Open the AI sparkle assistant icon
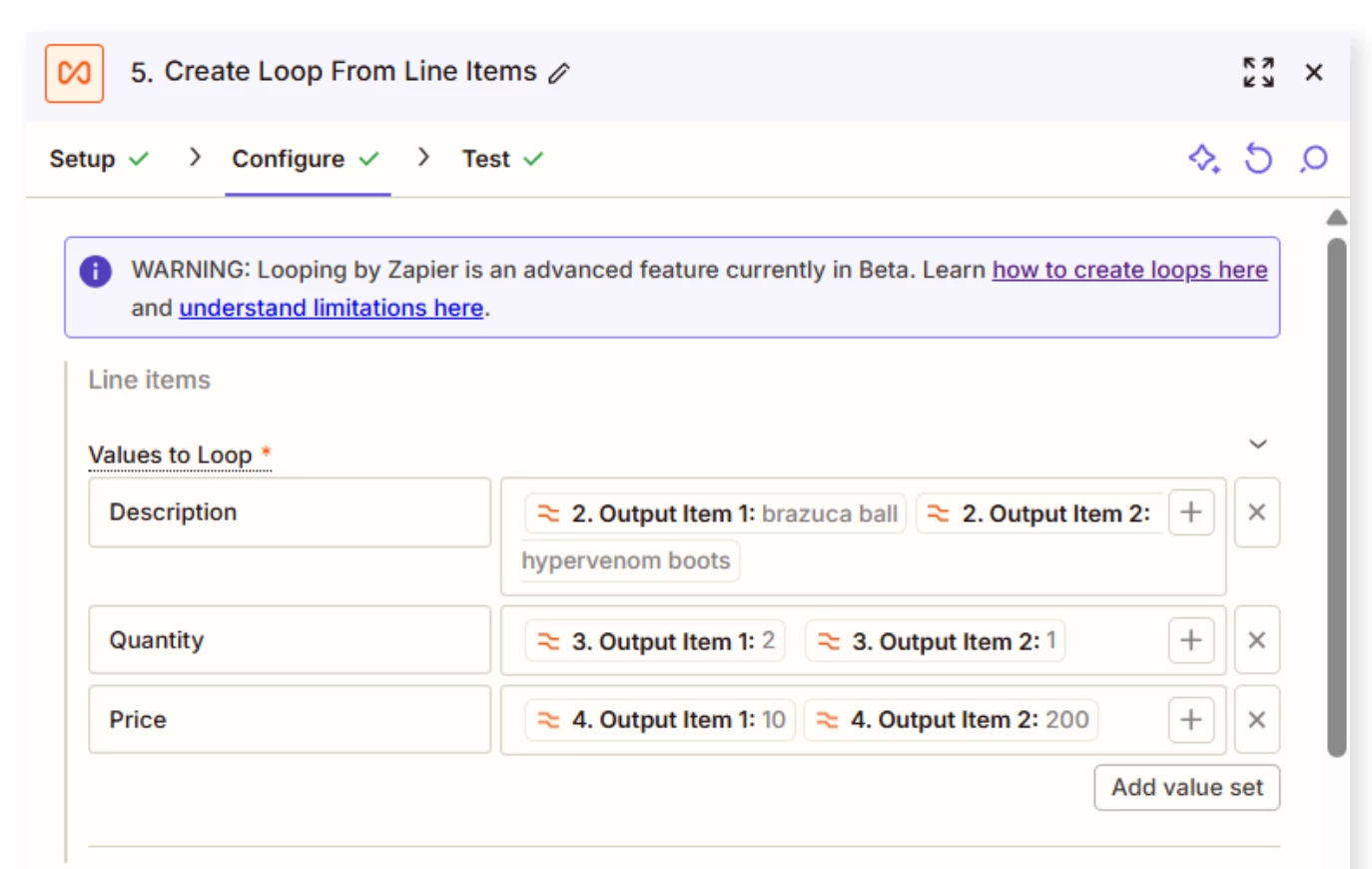This screenshot has width=1372, height=869. (1204, 159)
